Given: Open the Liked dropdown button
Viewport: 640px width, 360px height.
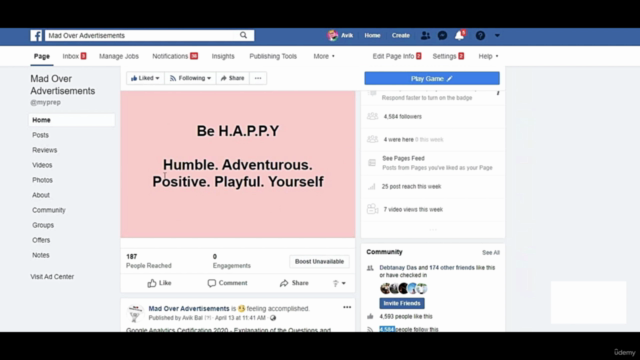Looking at the screenshot, I should 145,78.
